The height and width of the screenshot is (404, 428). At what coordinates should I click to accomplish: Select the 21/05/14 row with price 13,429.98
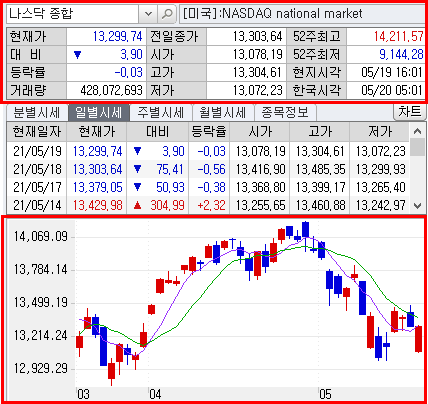click(x=208, y=205)
